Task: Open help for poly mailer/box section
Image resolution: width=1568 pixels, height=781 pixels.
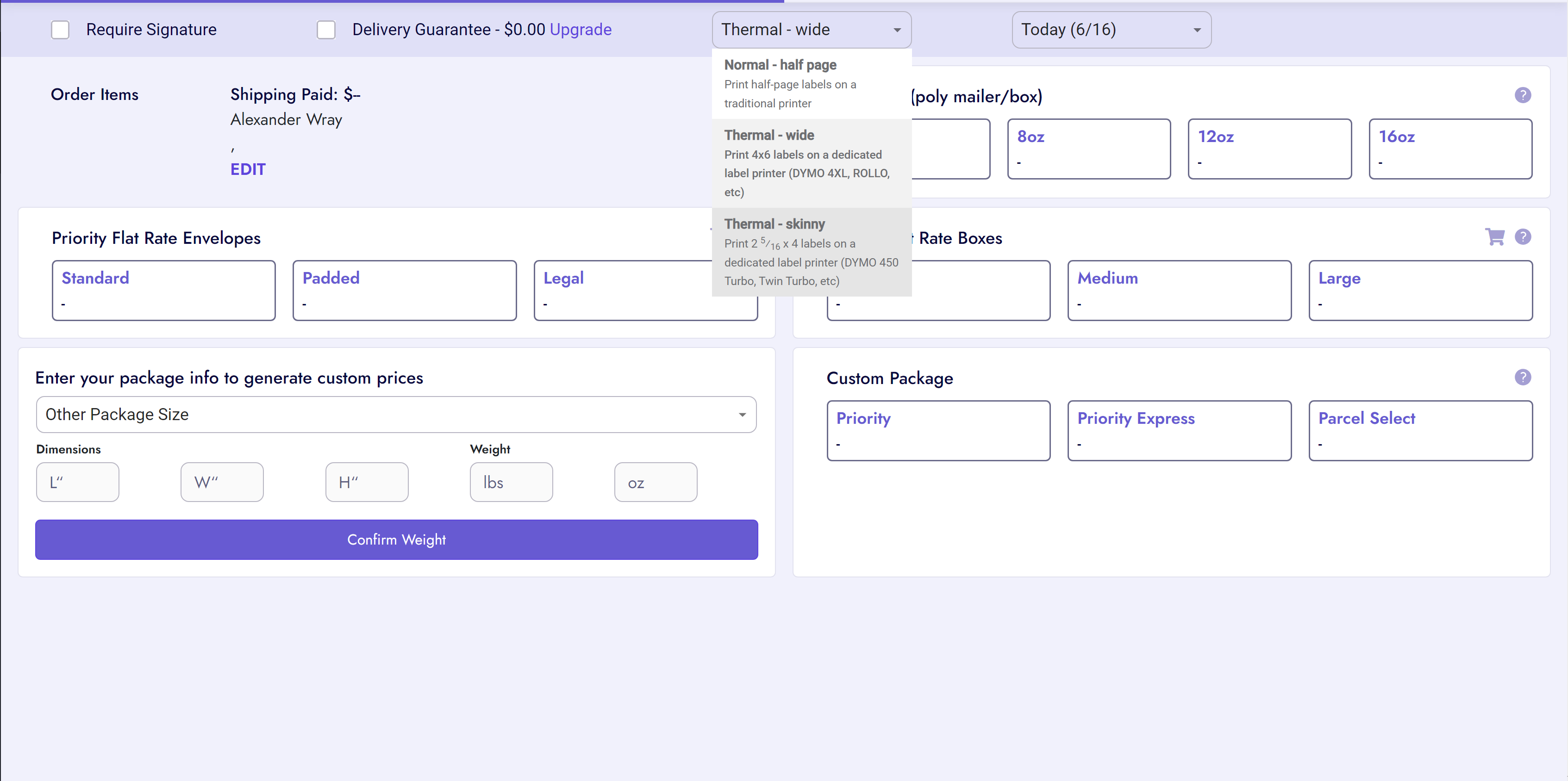Action: tap(1522, 95)
